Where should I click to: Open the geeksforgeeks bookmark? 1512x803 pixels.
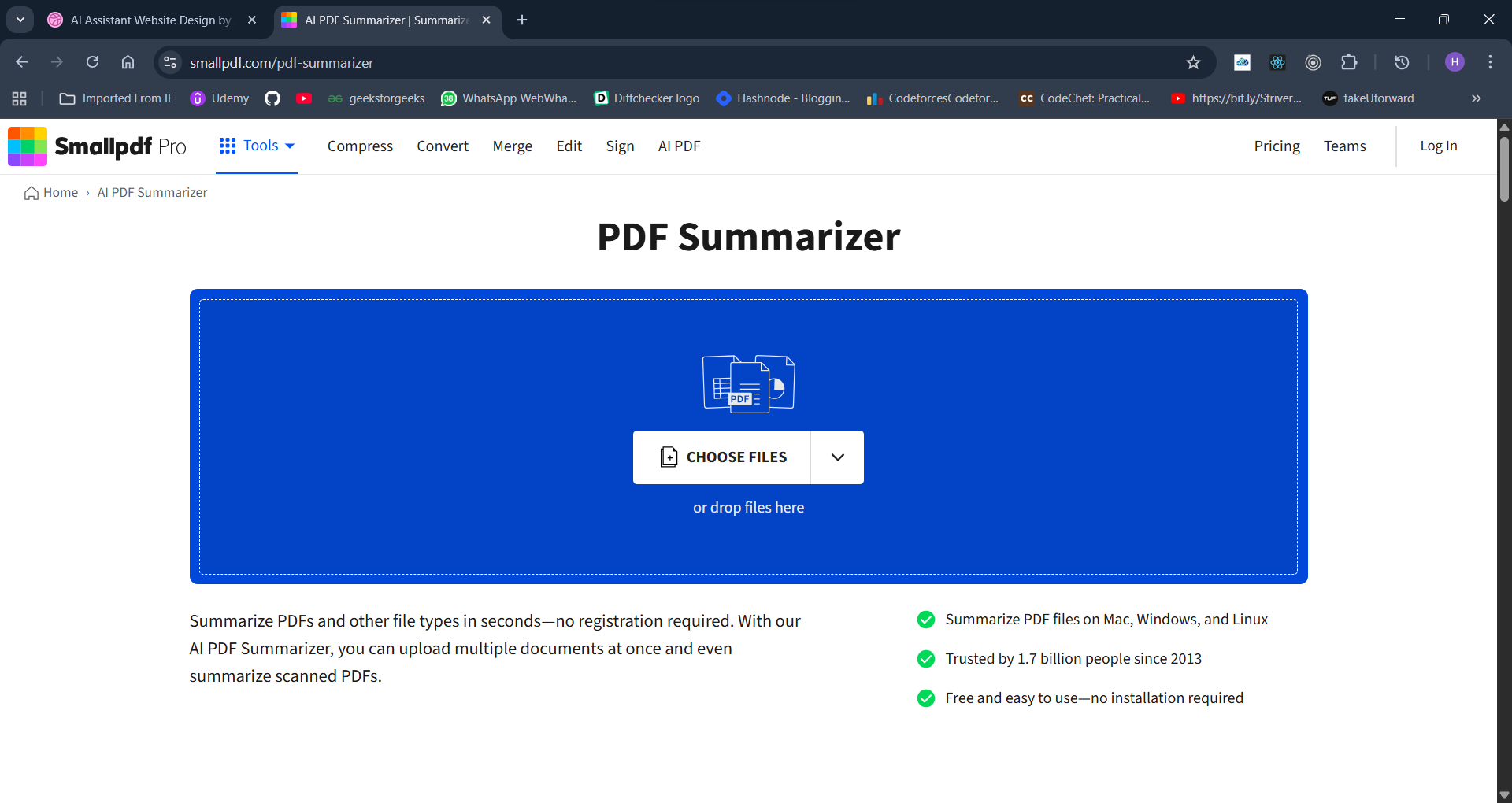[x=376, y=98]
